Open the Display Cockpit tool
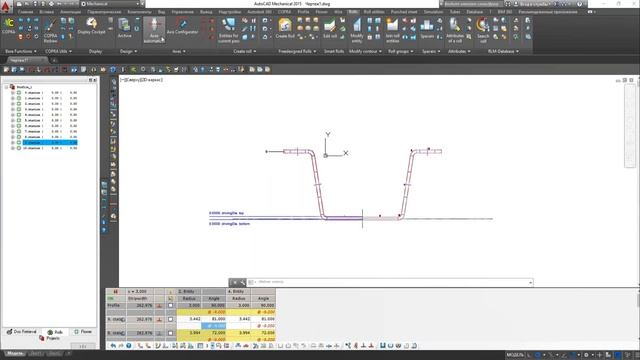The image size is (640, 360). [91, 26]
